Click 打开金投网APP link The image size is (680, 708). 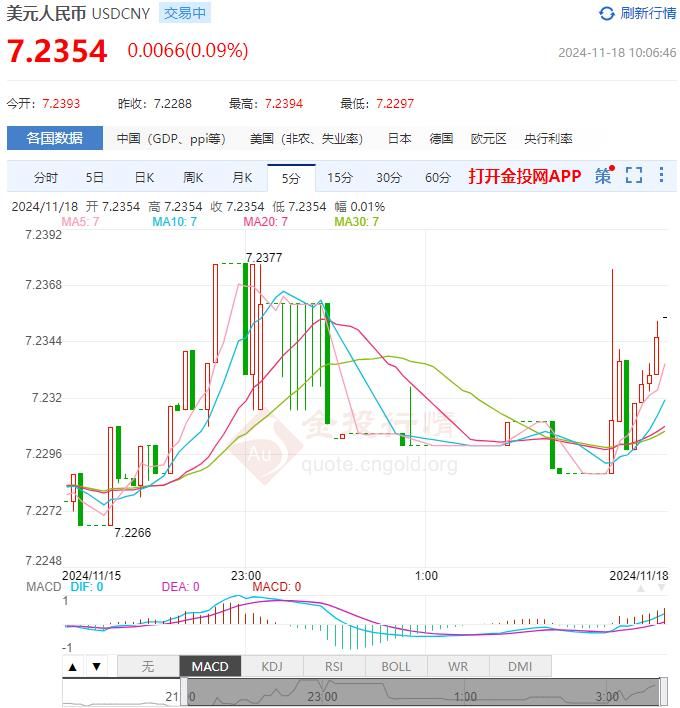525,176
